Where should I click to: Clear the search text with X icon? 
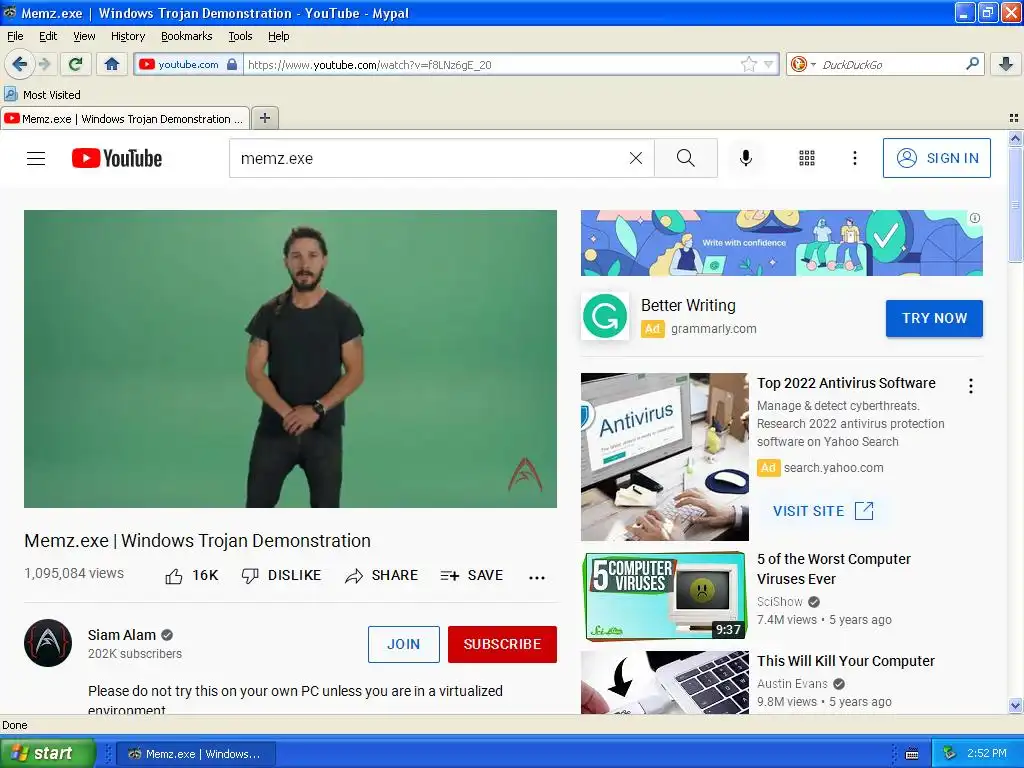[x=635, y=158]
